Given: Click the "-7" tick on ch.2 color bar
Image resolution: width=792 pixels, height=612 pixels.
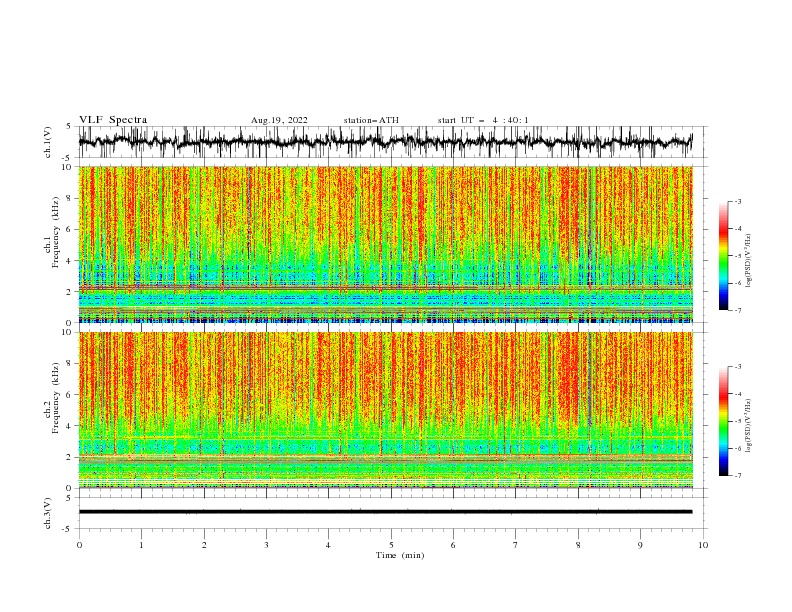Looking at the screenshot, I should (737, 475).
